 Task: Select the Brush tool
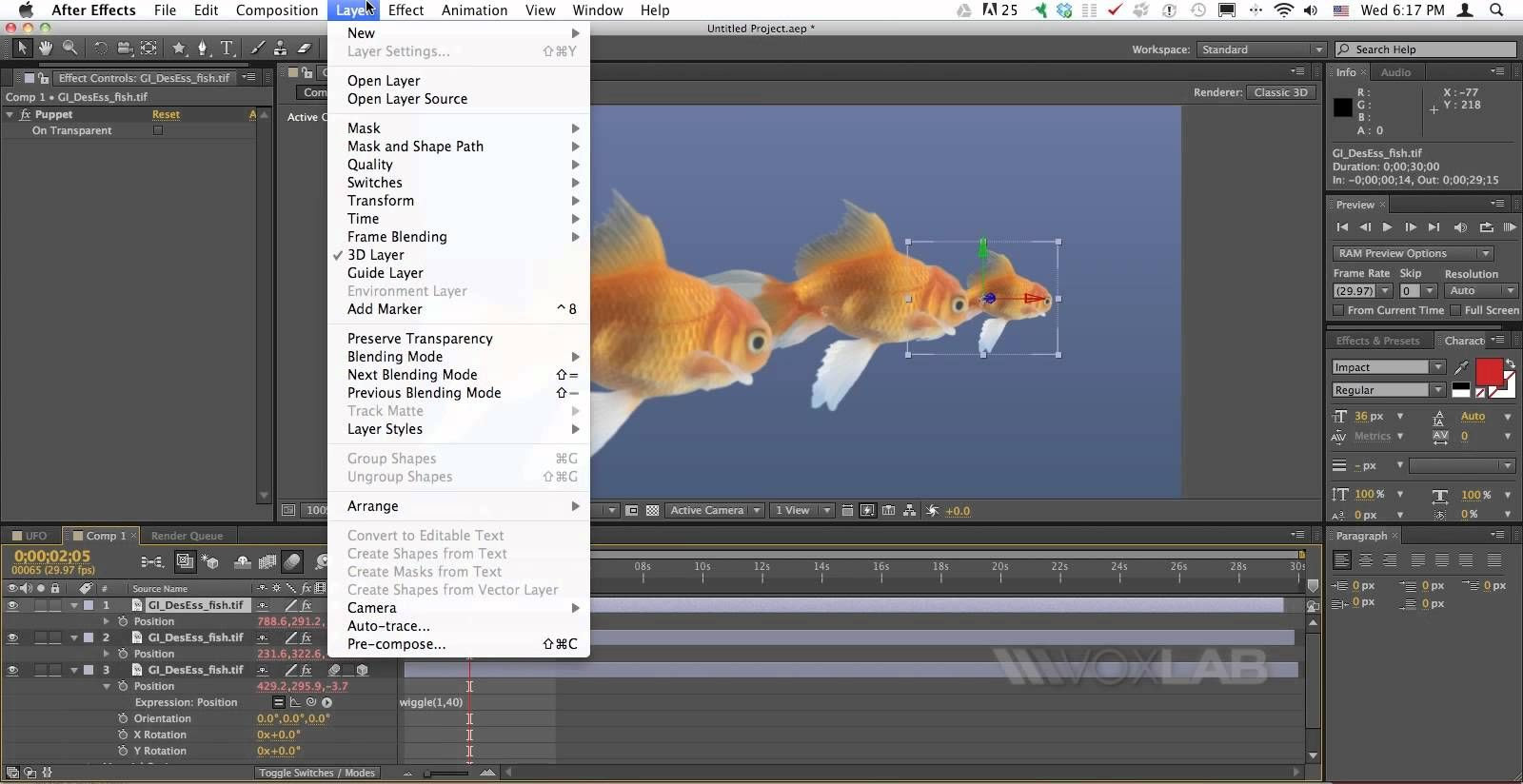coord(257,48)
